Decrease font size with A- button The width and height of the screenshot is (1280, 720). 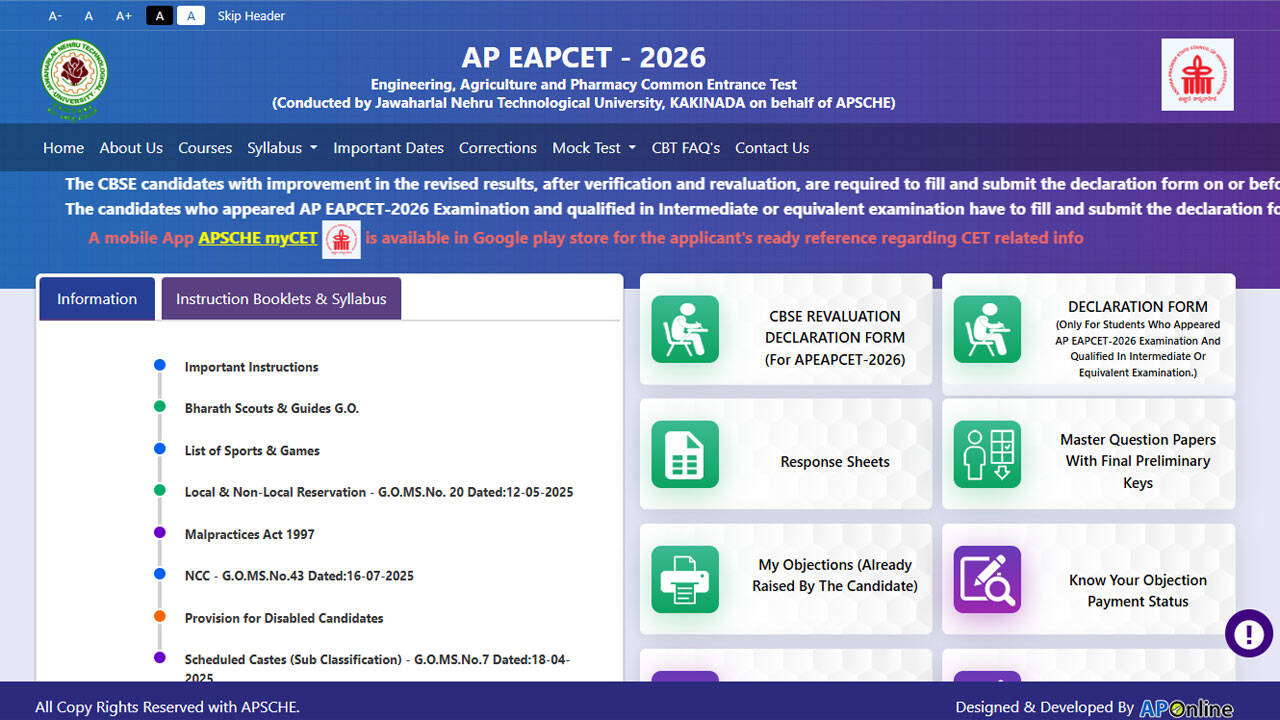tap(55, 16)
